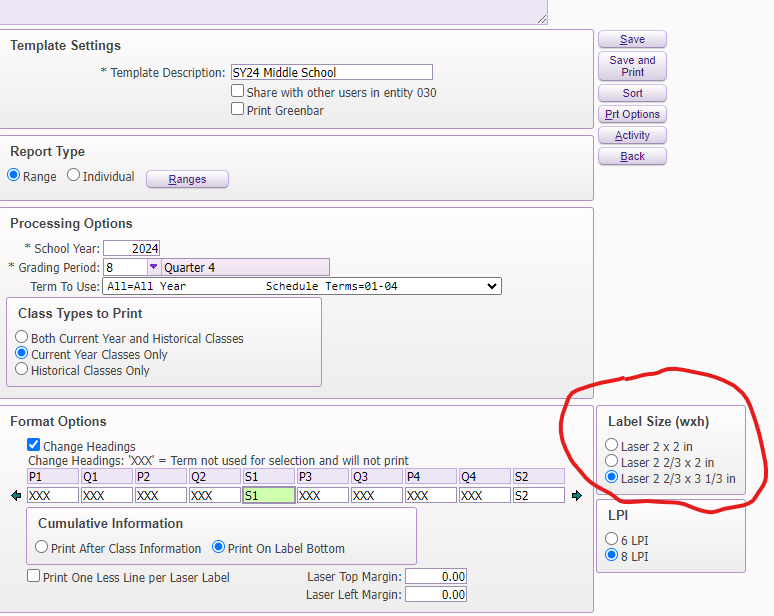Viewport: 774px width, 616px height.
Task: Click the Laser Top Margin field
Action: pos(435,577)
